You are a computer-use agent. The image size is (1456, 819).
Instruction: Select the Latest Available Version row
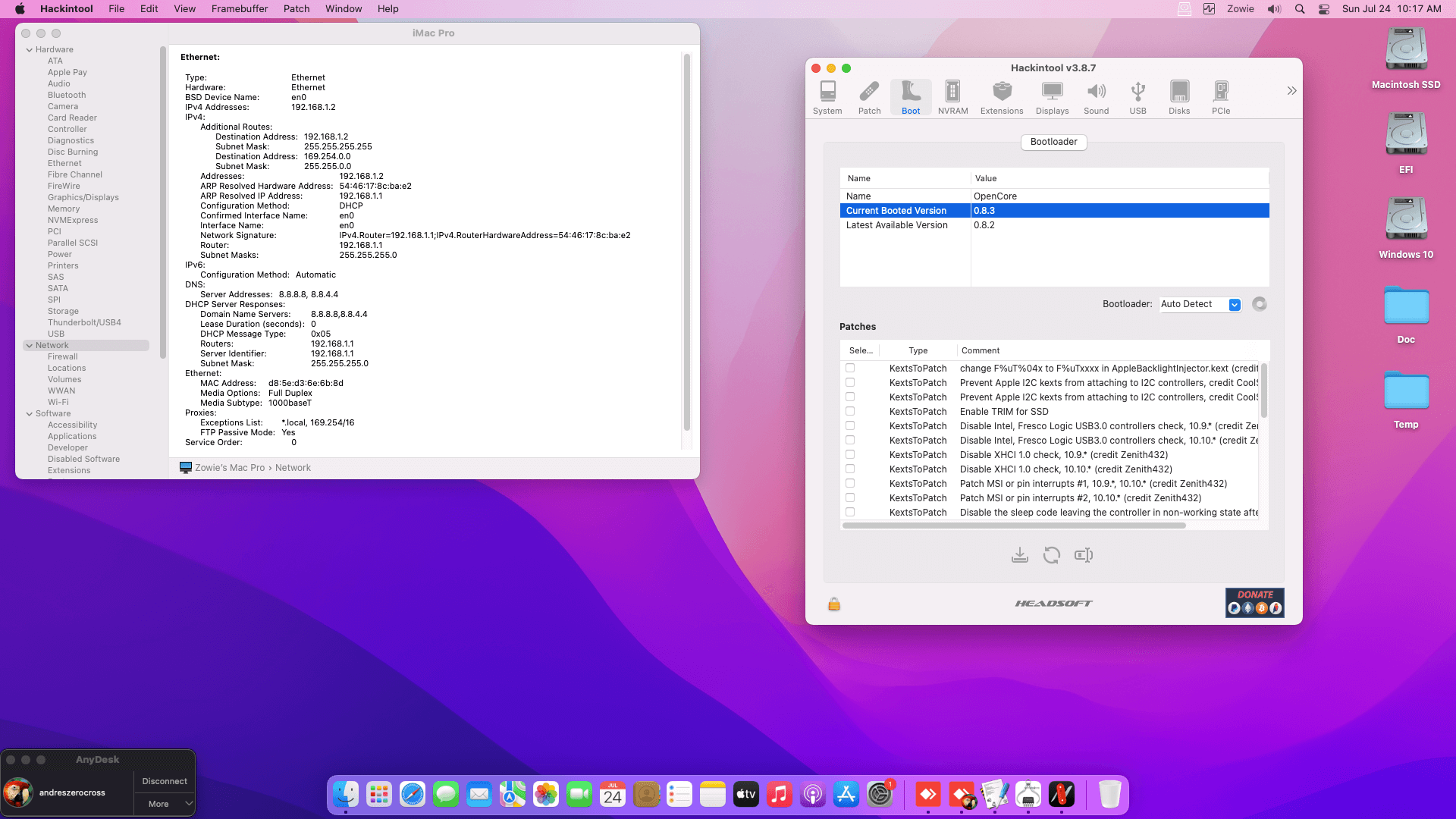point(1054,225)
